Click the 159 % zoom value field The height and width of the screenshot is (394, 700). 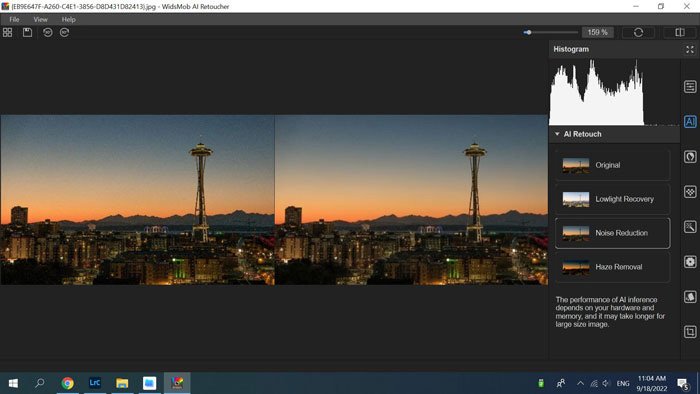(598, 33)
